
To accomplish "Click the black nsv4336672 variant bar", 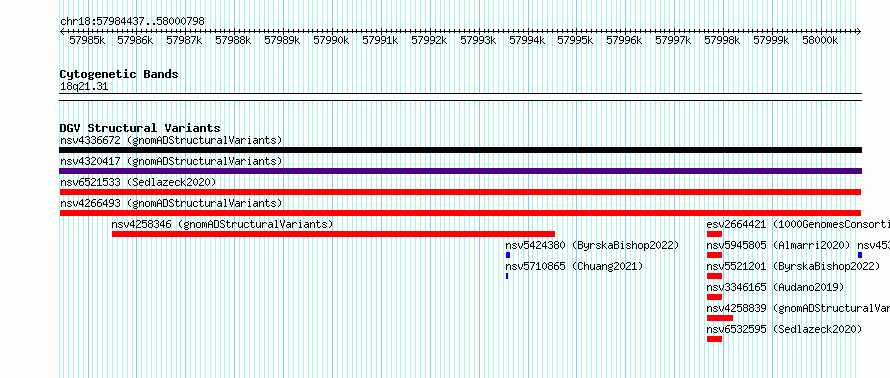I will coord(460,150).
